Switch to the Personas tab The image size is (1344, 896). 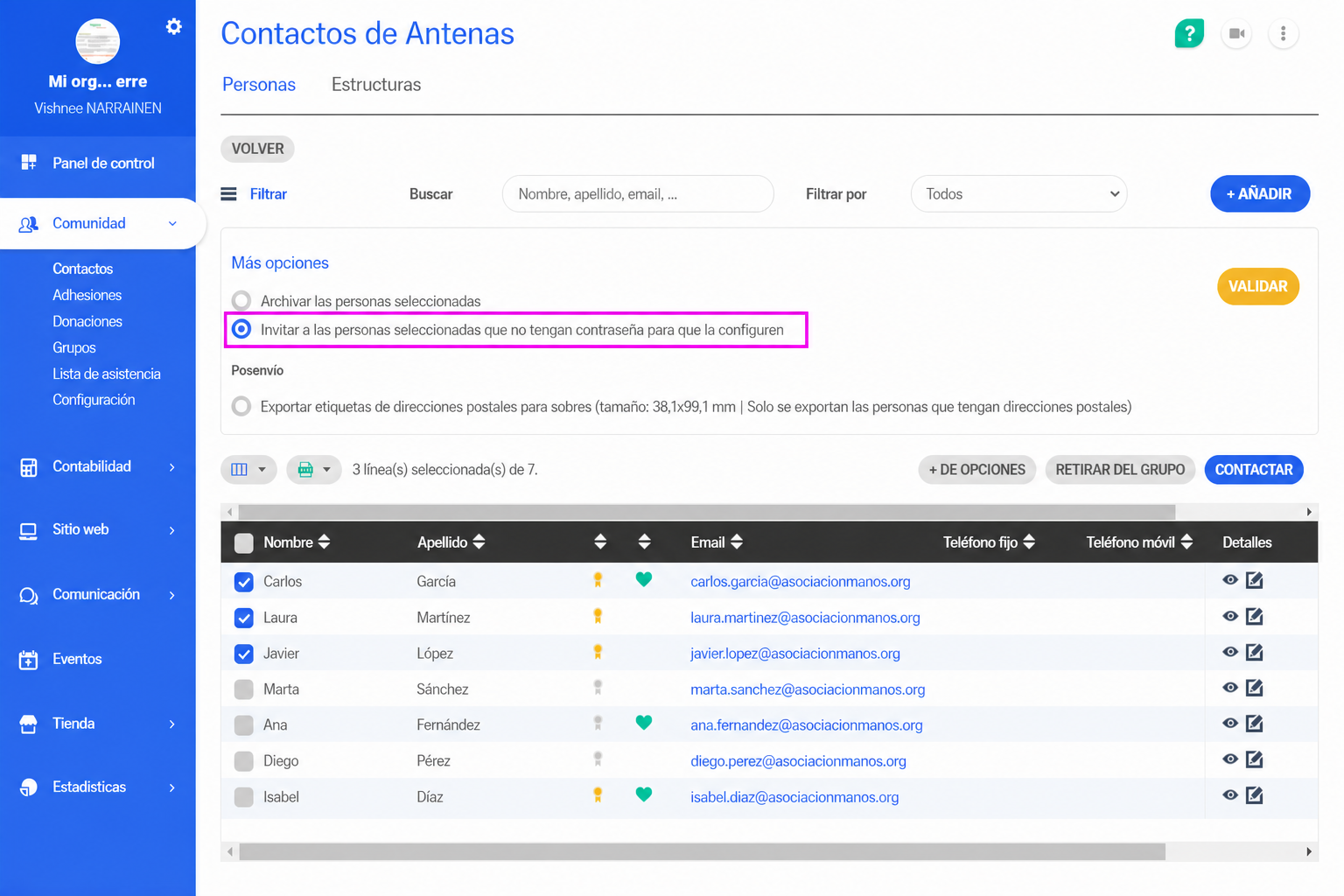259,85
